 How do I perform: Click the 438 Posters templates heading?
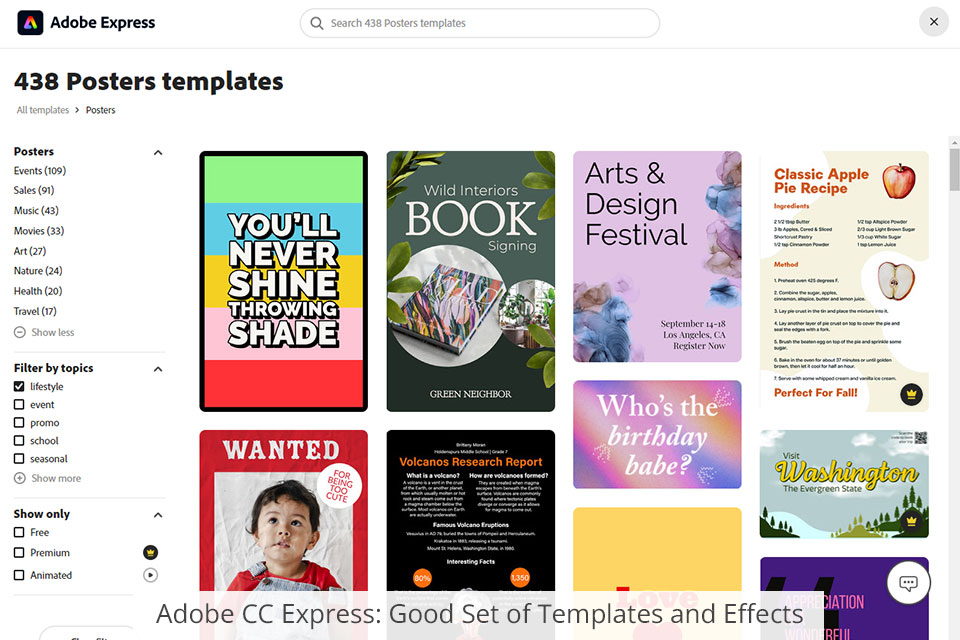point(149,81)
